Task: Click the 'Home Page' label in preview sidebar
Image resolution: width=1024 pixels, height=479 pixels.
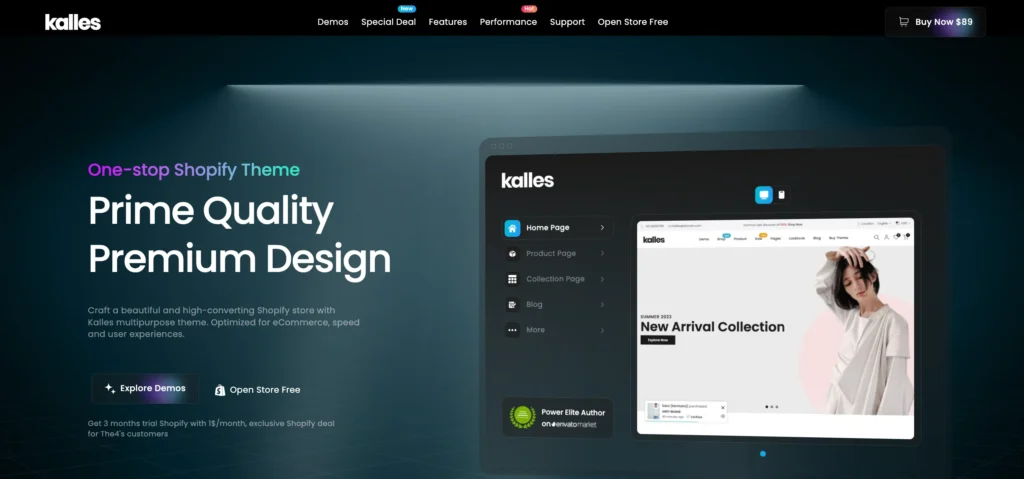Action: click(547, 228)
